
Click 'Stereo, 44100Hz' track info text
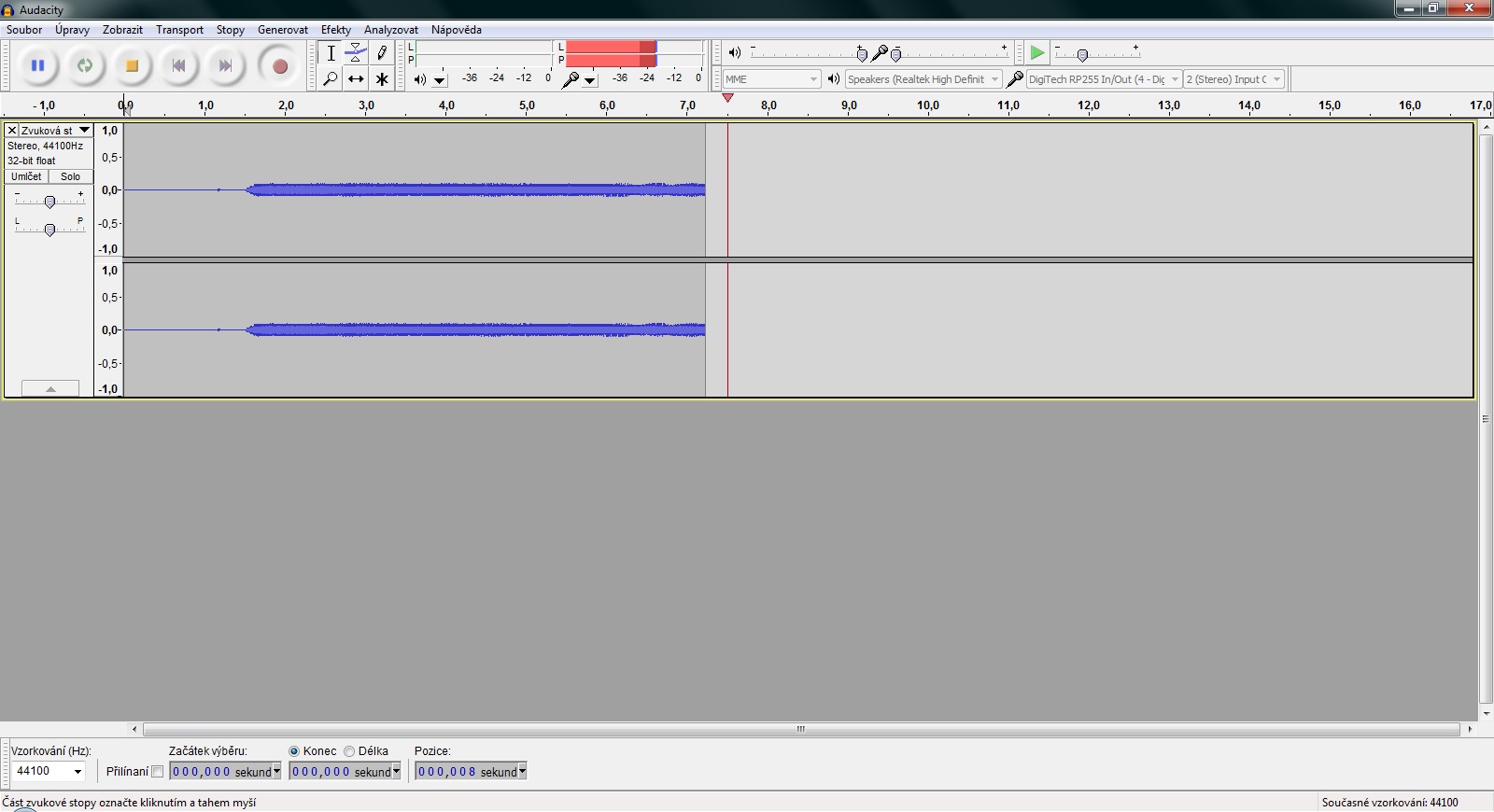point(45,147)
